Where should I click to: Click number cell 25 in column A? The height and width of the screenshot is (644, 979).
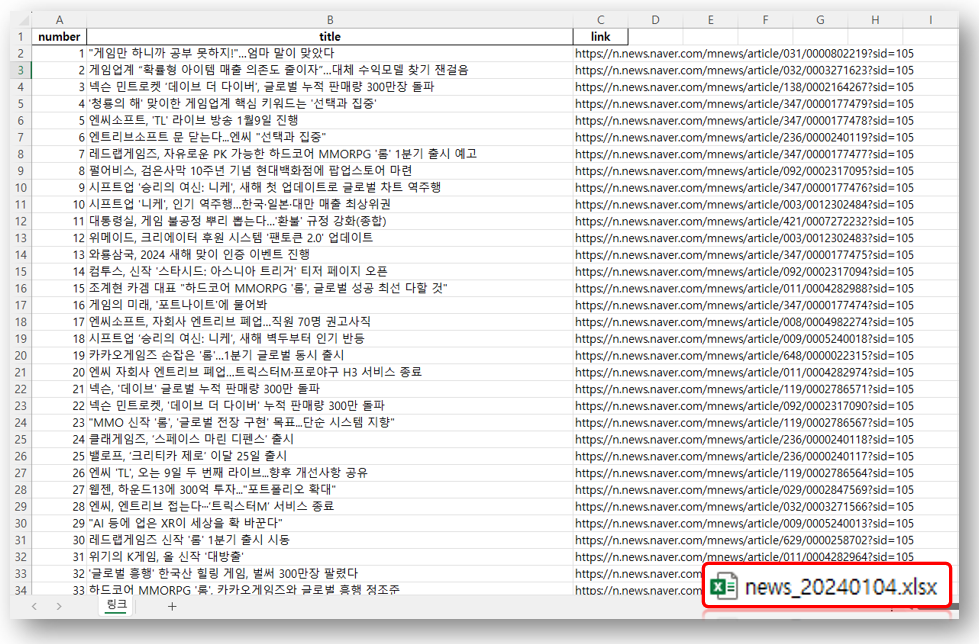(x=59, y=456)
